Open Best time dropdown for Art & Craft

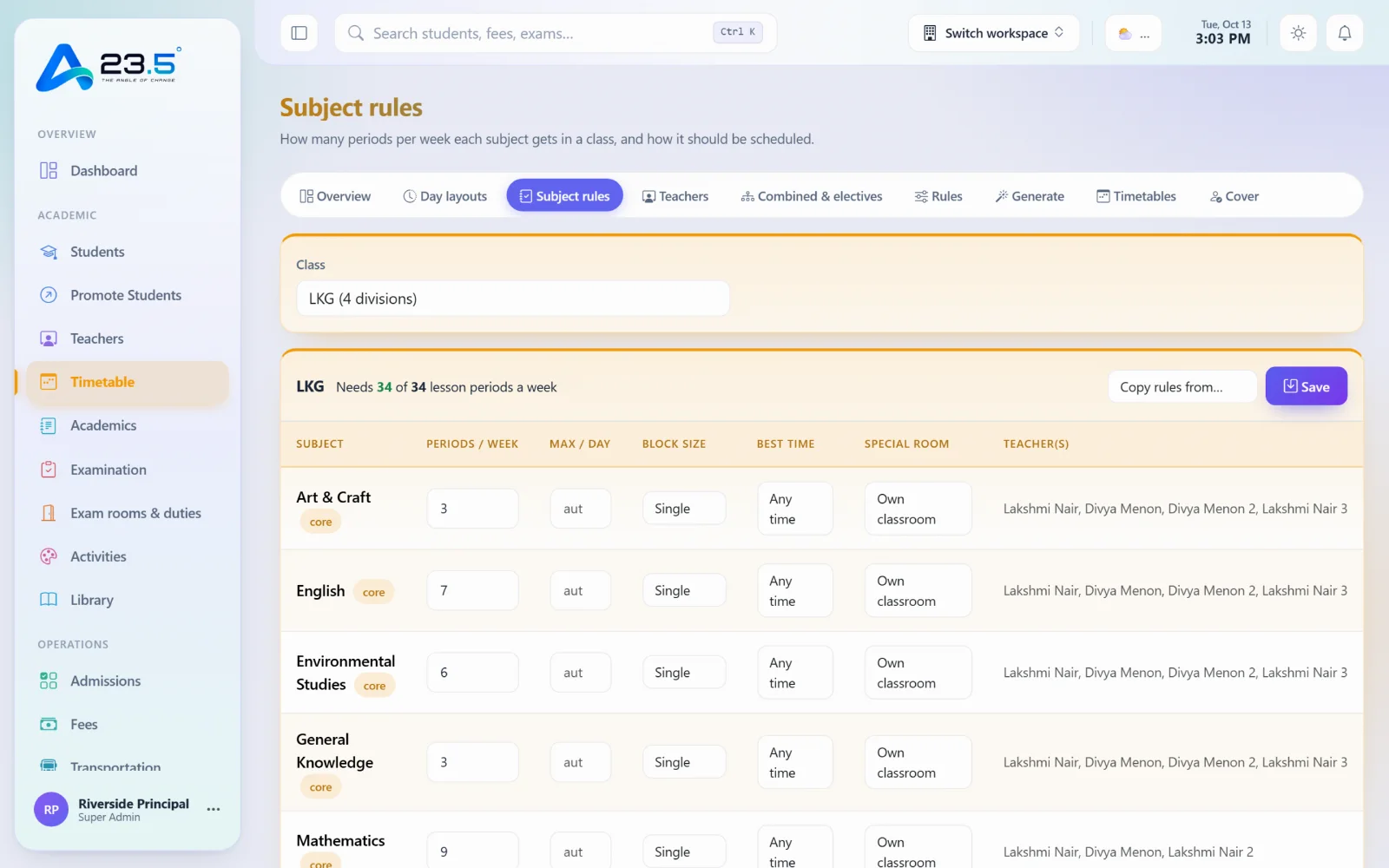pos(795,509)
